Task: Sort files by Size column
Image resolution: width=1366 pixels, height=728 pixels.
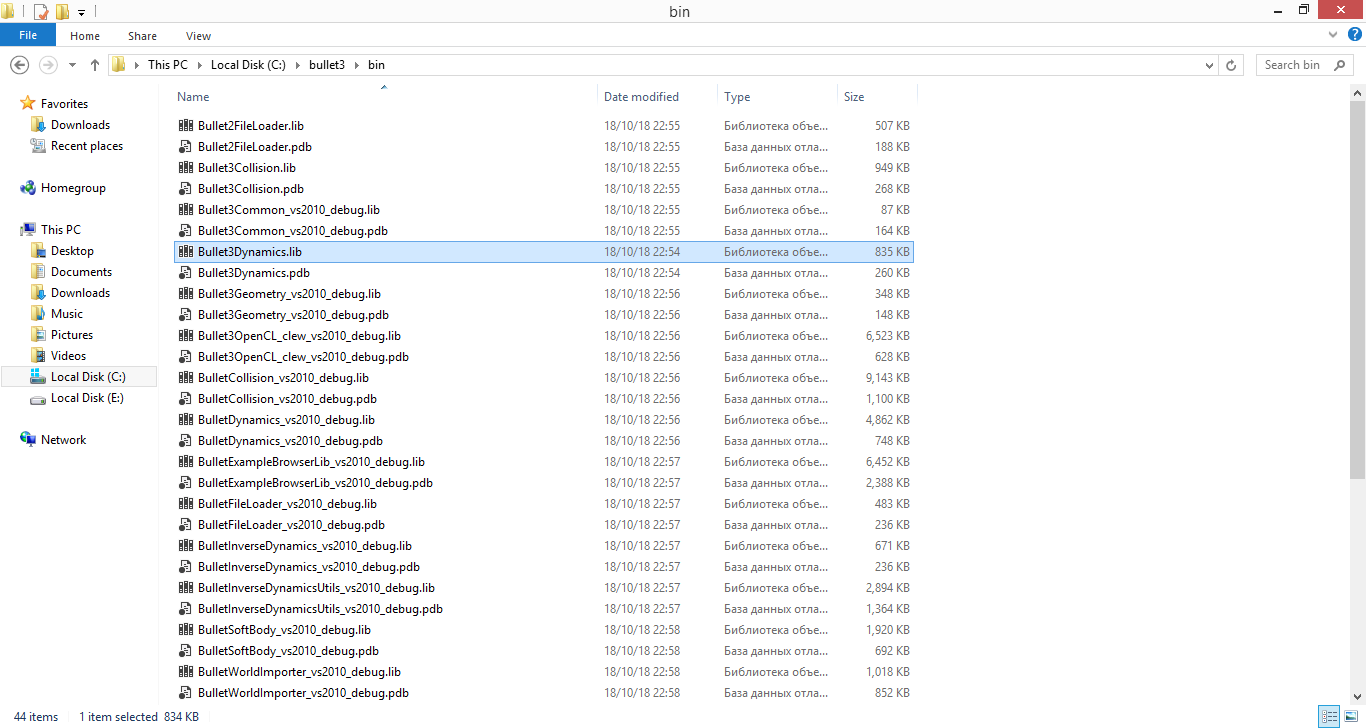Action: click(854, 97)
